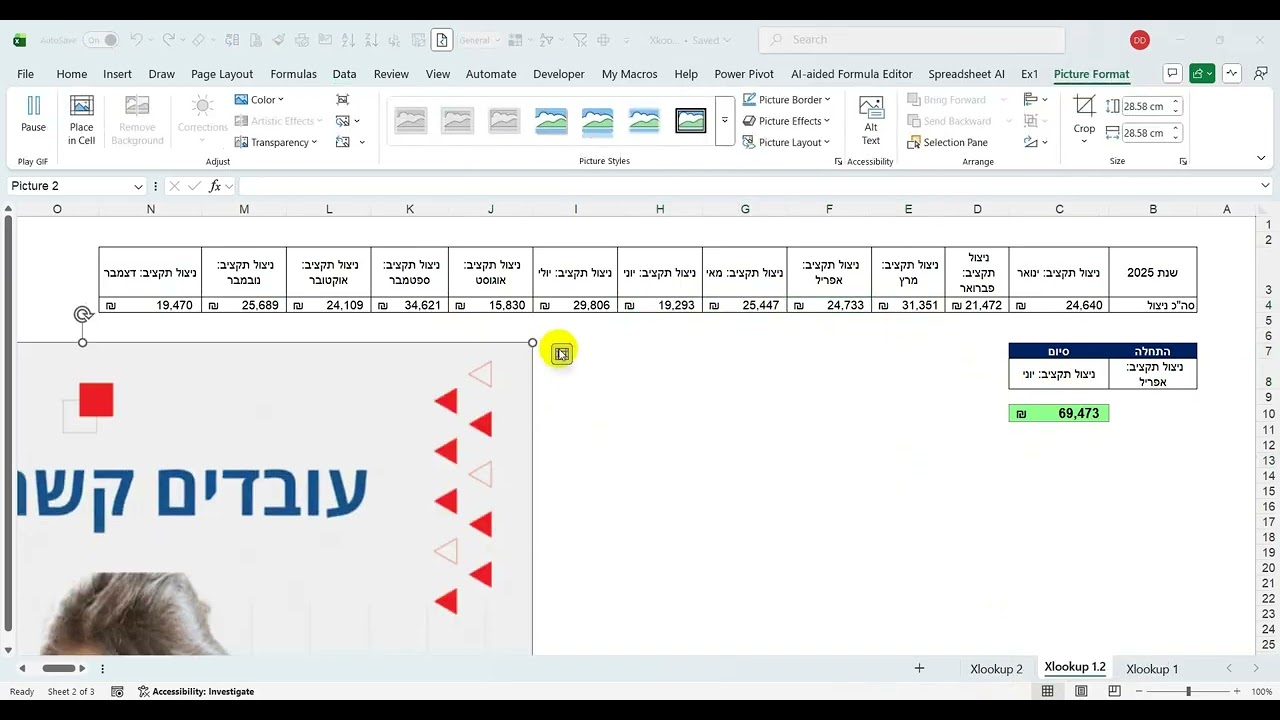Image resolution: width=1280 pixels, height=720 pixels.
Task: Collapse the ribbon with the chevron
Action: click(1261, 158)
